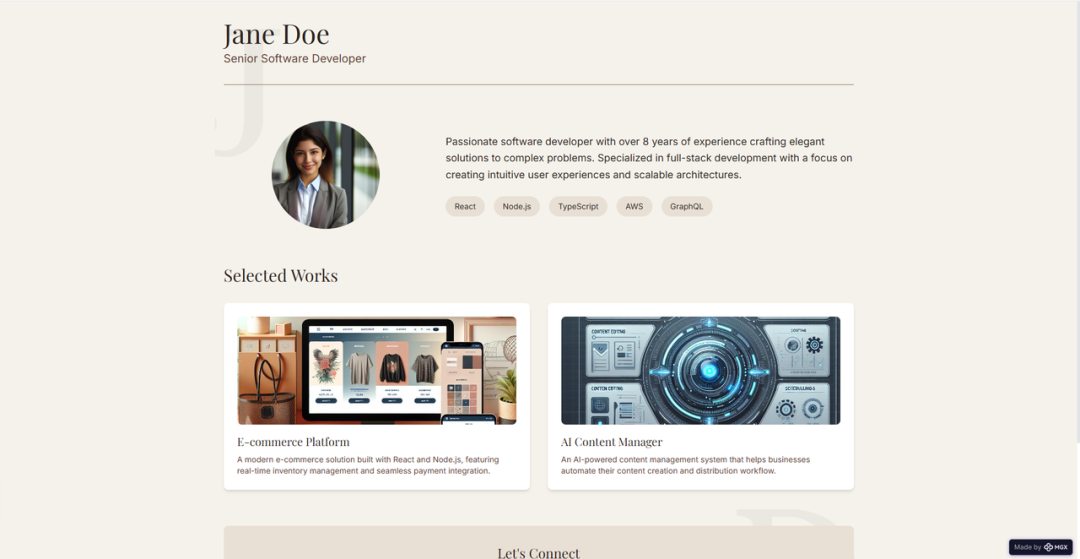Select the GraphQL skill tag

tap(687, 207)
